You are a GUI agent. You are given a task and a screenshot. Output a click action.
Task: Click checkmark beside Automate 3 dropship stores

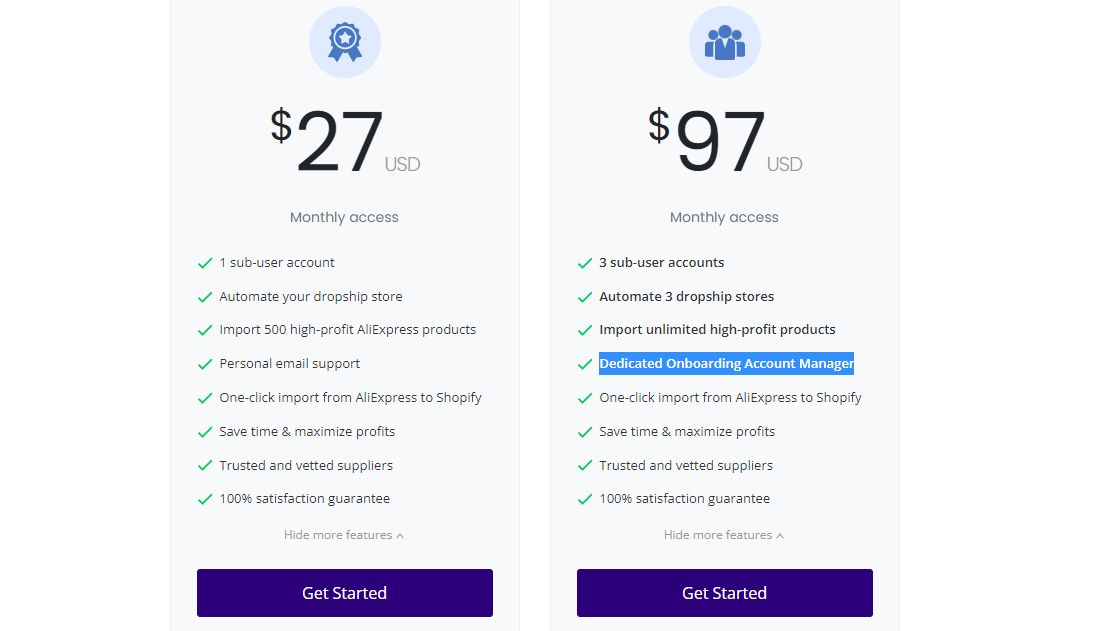point(585,297)
